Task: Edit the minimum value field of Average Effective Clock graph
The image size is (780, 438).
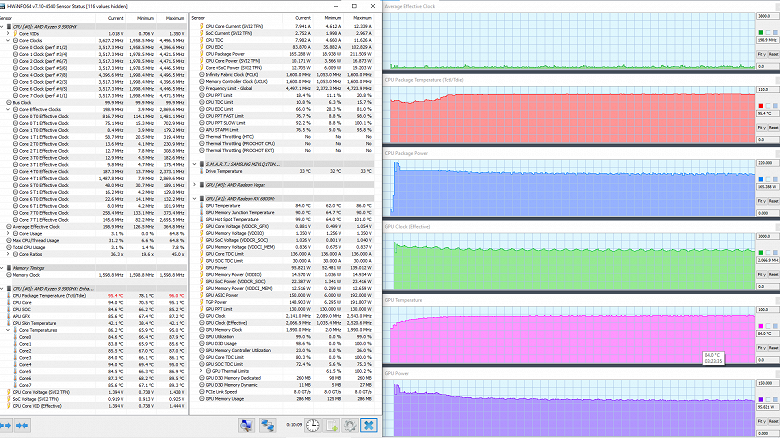Action: click(x=768, y=66)
